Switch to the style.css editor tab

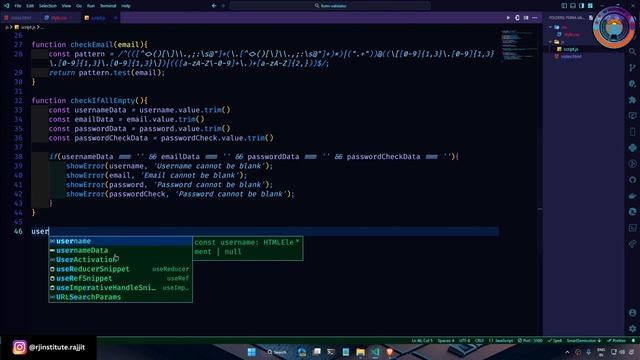pos(59,18)
